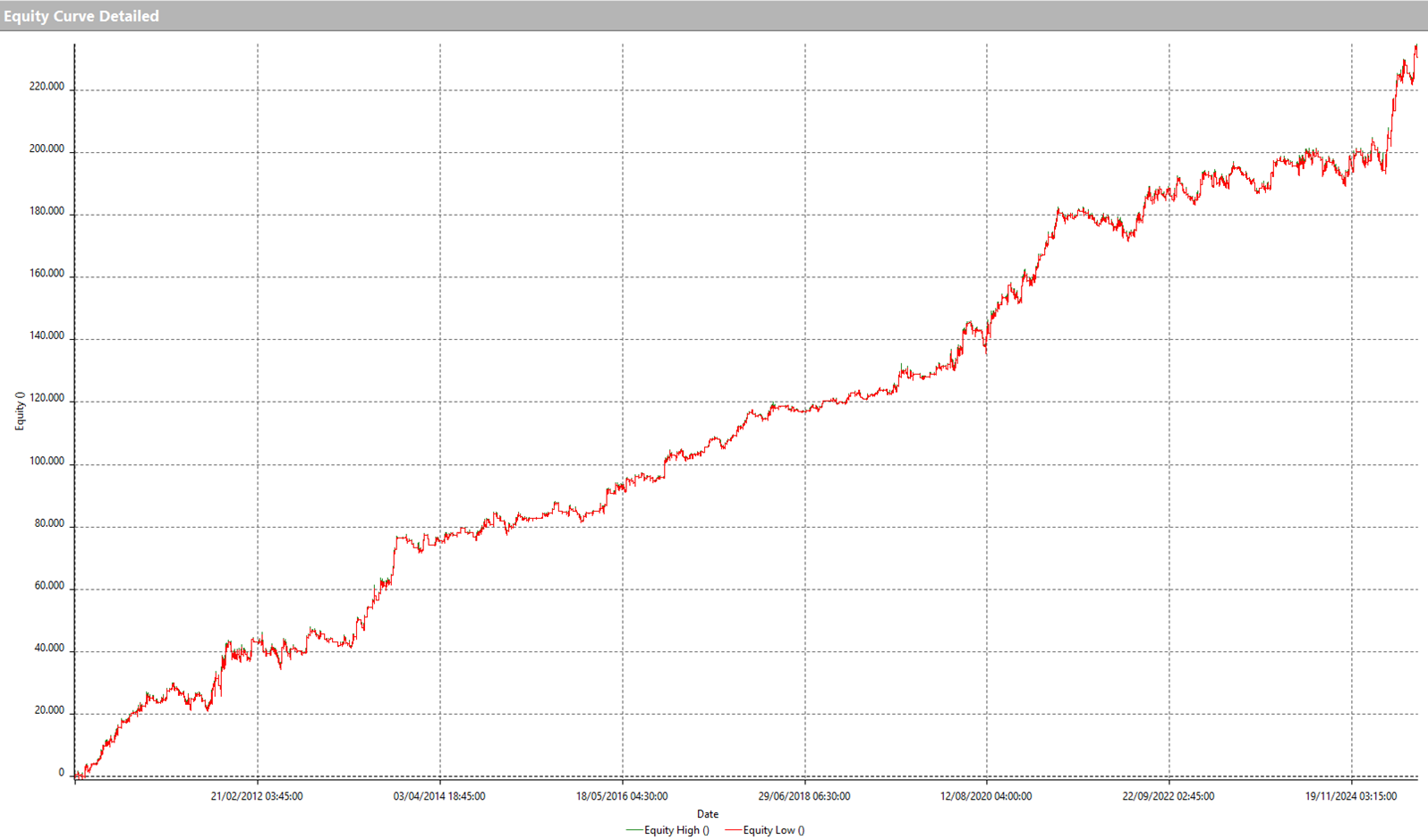Screen dimensions: 1428x840
Task: Click the 60.000 y-axis tick label
Action: point(49,586)
